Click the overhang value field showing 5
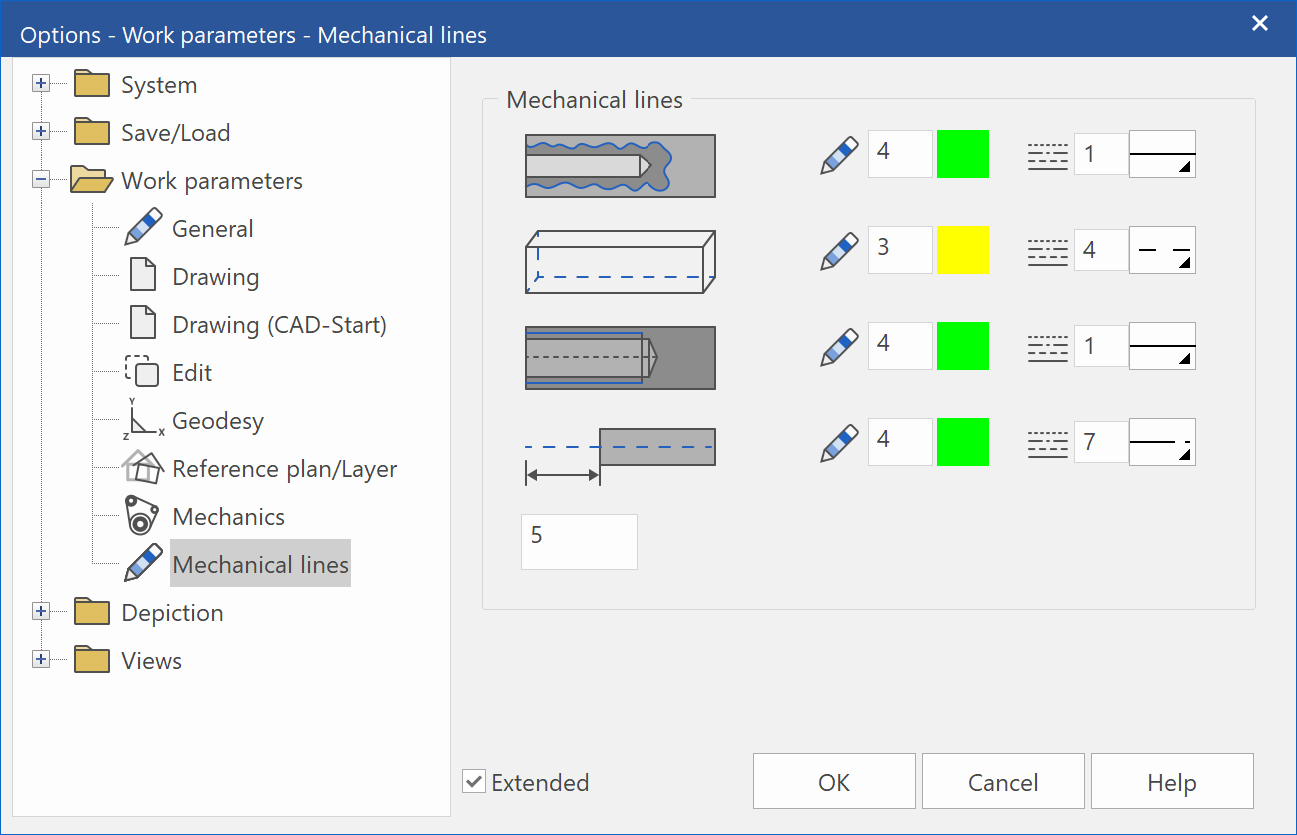1297x835 pixels. [579, 542]
